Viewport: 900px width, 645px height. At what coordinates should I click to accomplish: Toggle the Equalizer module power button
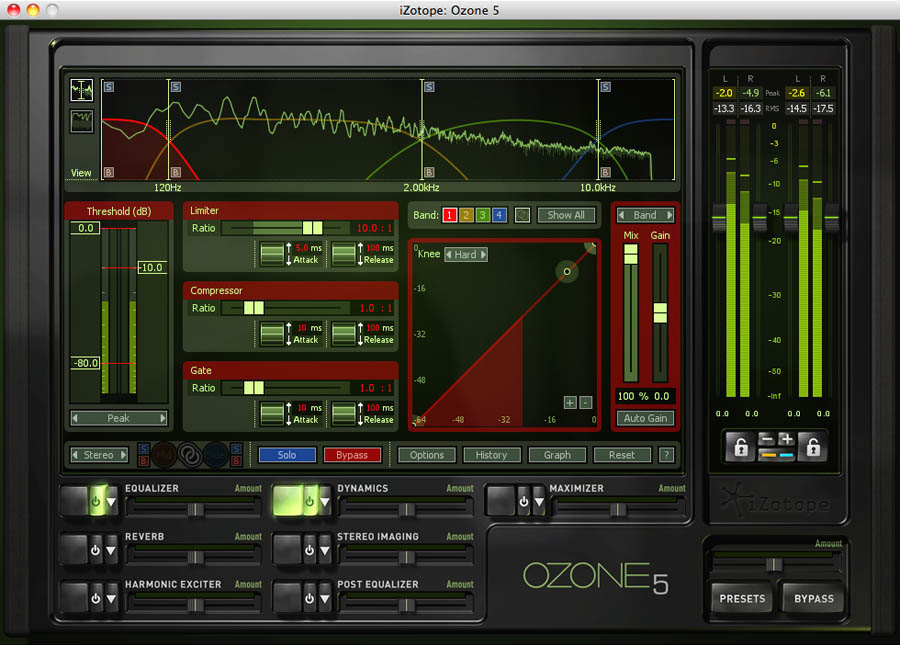tap(95, 501)
